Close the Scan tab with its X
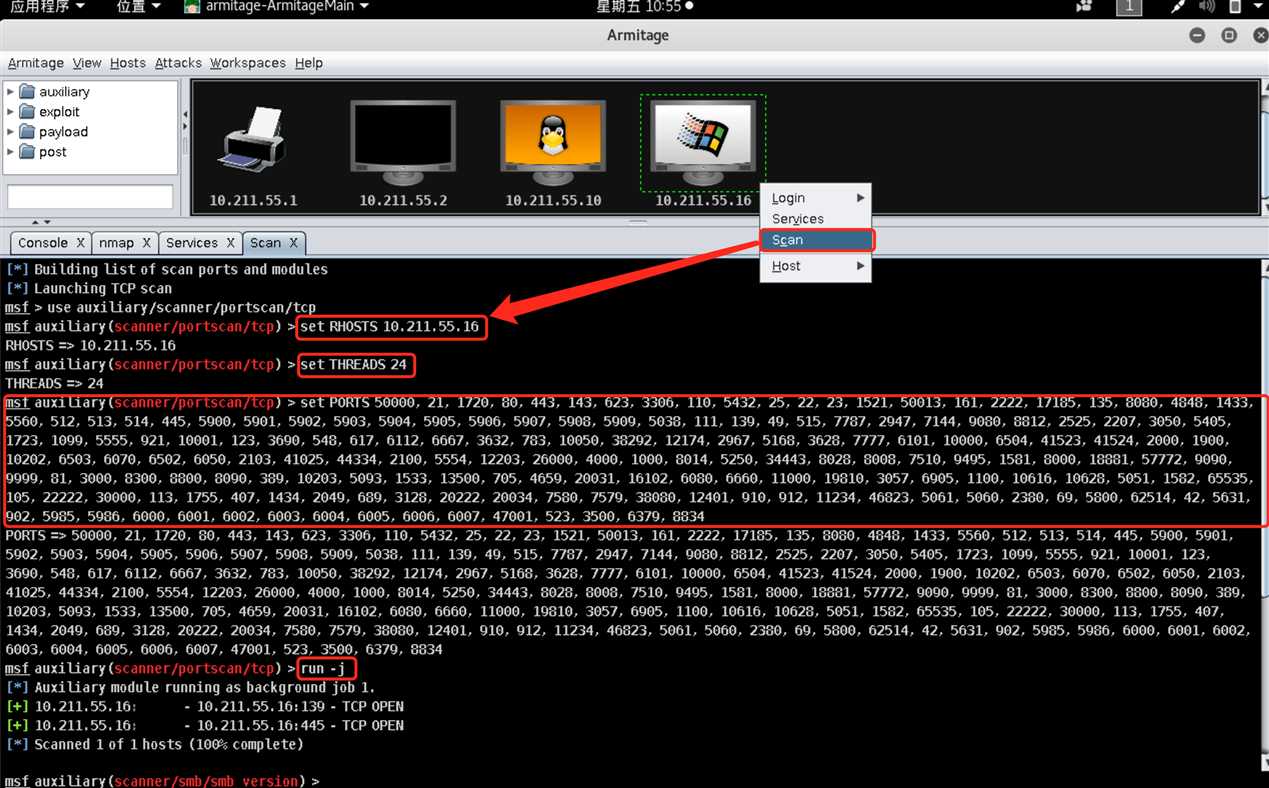The height and width of the screenshot is (788, 1269). coord(293,243)
